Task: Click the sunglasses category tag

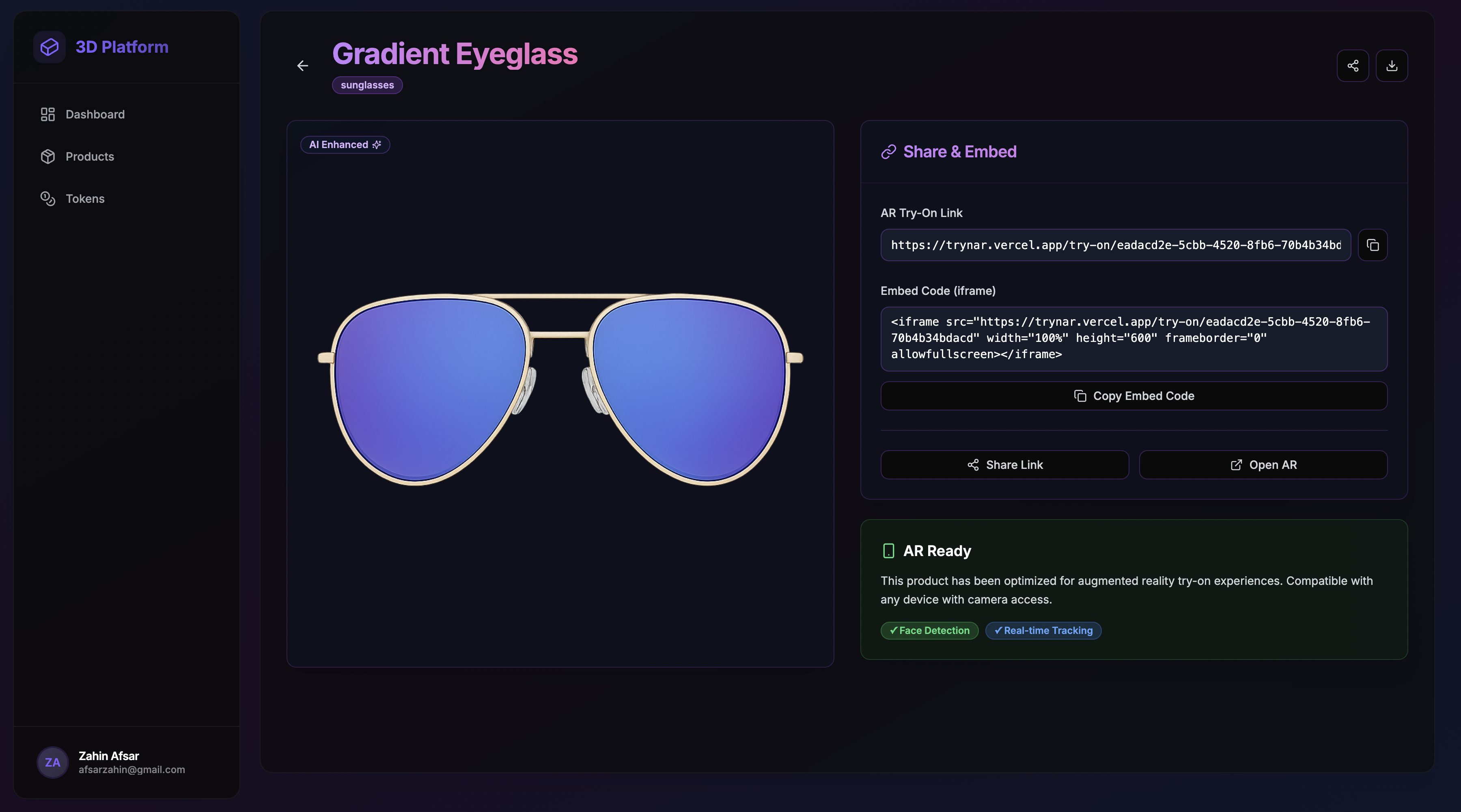Action: [x=367, y=85]
